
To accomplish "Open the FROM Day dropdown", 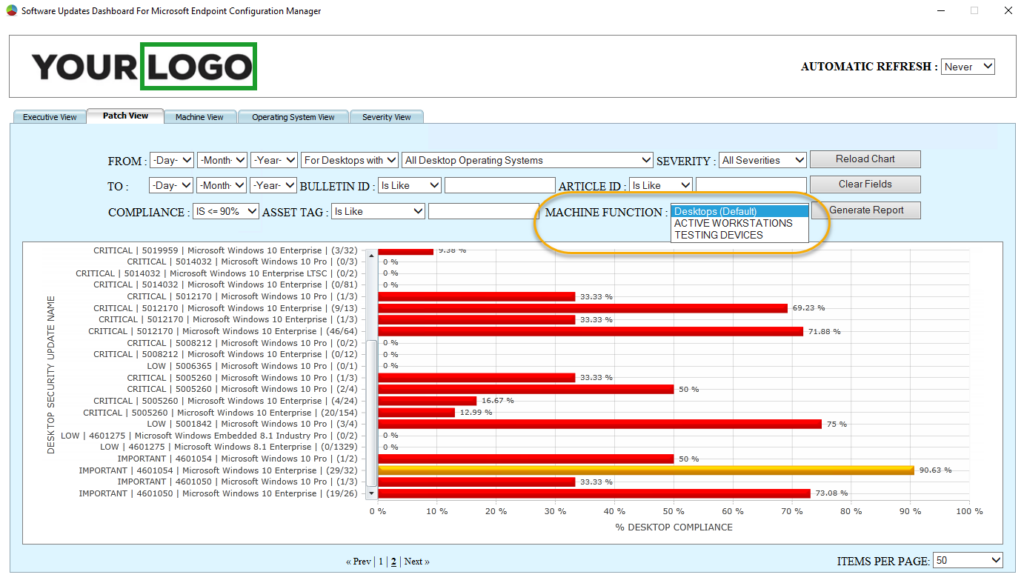I will tap(169, 159).
